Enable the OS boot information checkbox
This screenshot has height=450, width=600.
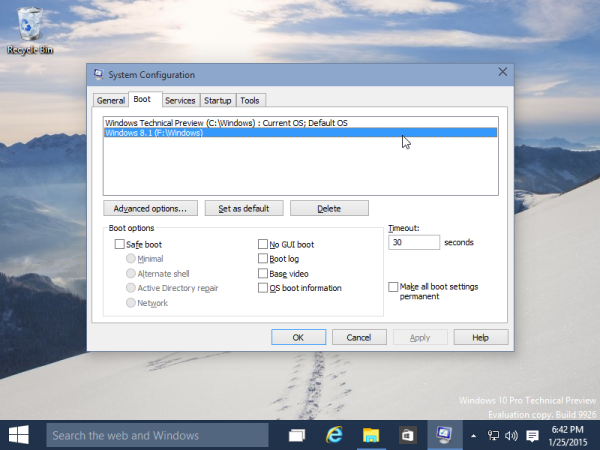tap(263, 288)
